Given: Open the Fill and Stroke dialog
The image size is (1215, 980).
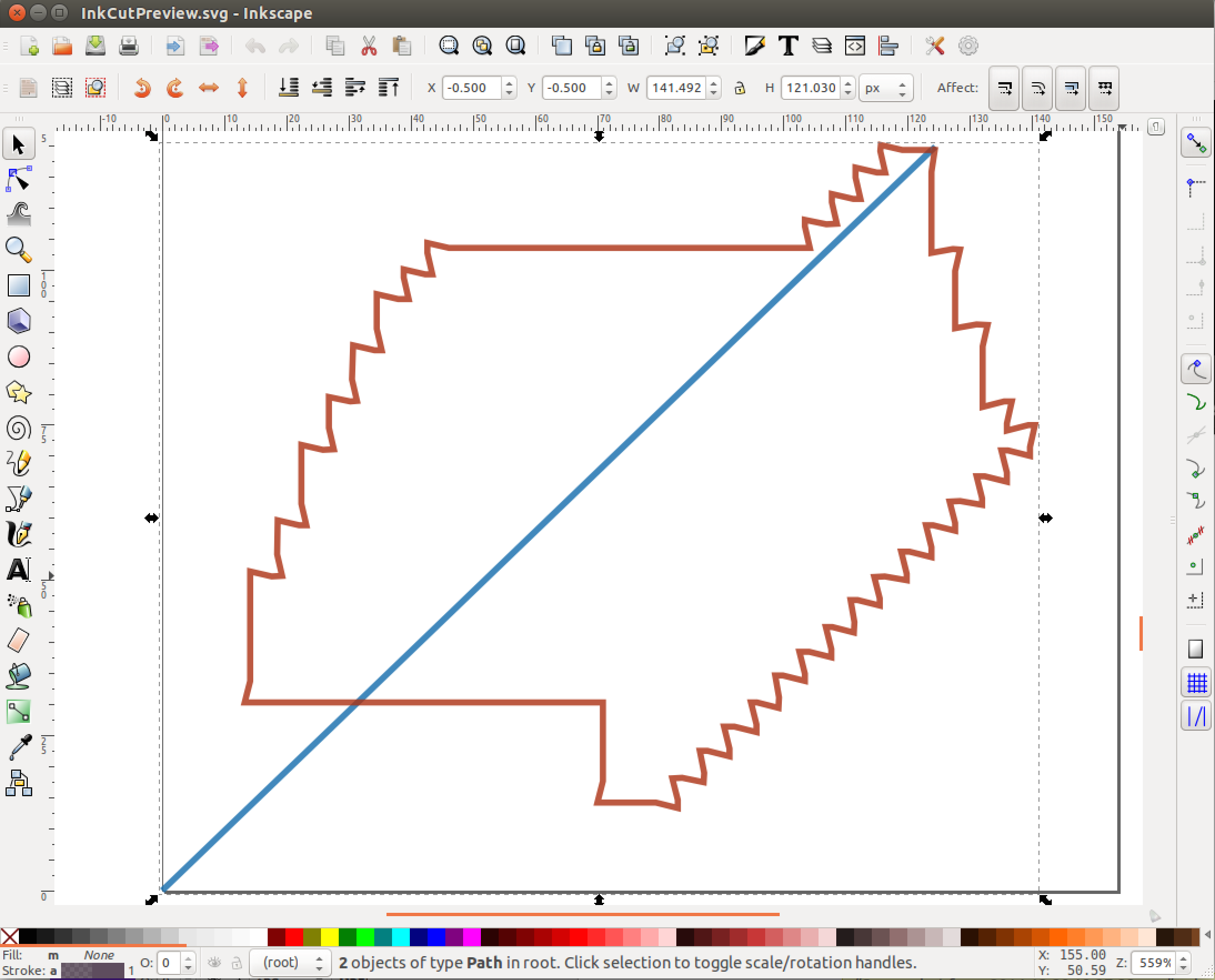Looking at the screenshot, I should coord(755,46).
